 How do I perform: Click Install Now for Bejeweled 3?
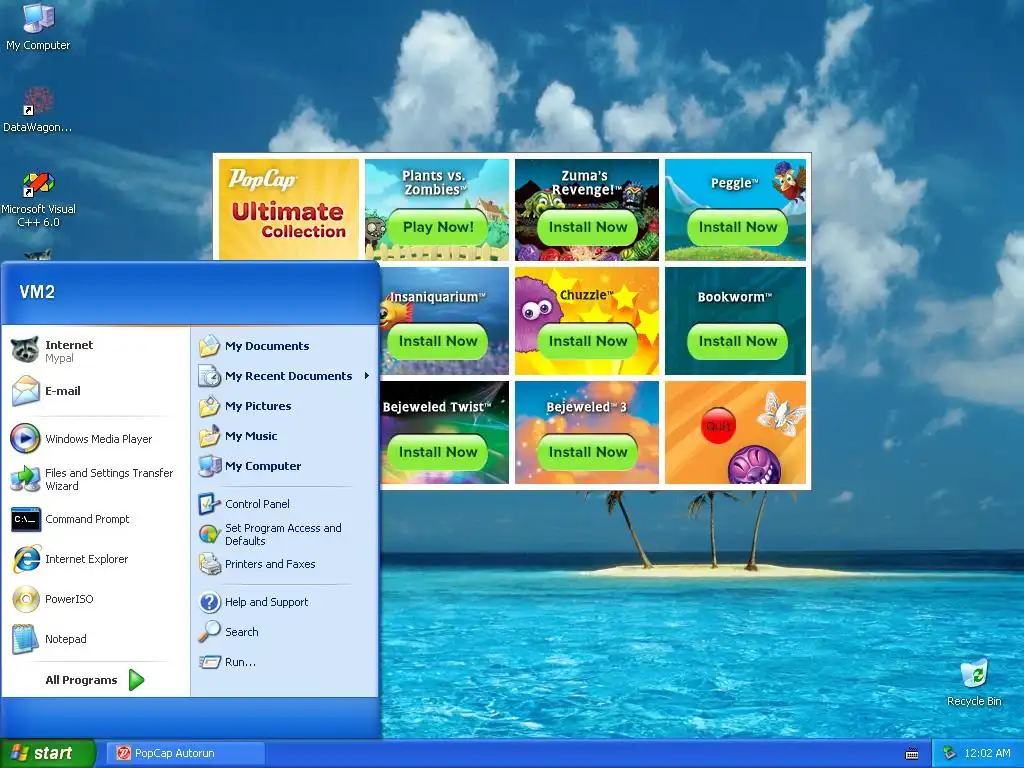(588, 452)
